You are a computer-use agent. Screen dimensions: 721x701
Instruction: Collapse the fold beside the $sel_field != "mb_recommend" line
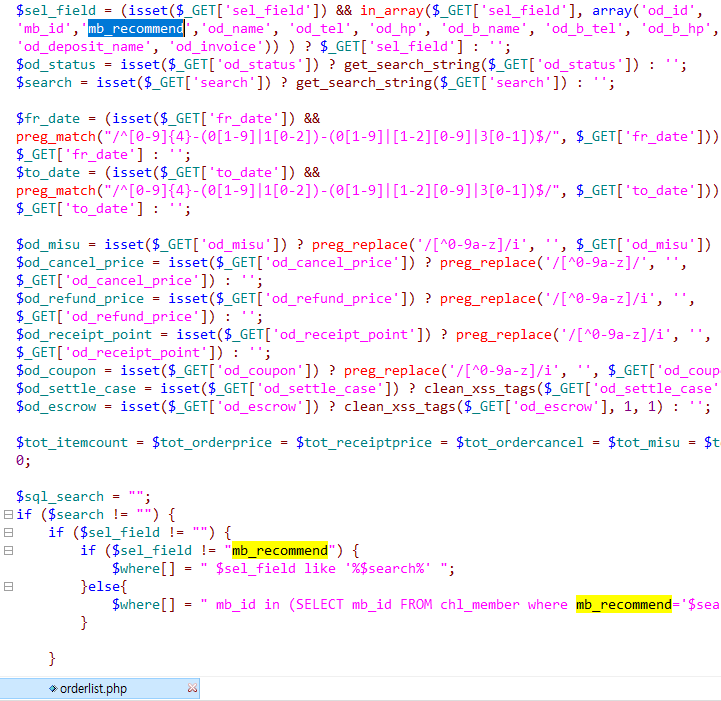(x=8, y=551)
